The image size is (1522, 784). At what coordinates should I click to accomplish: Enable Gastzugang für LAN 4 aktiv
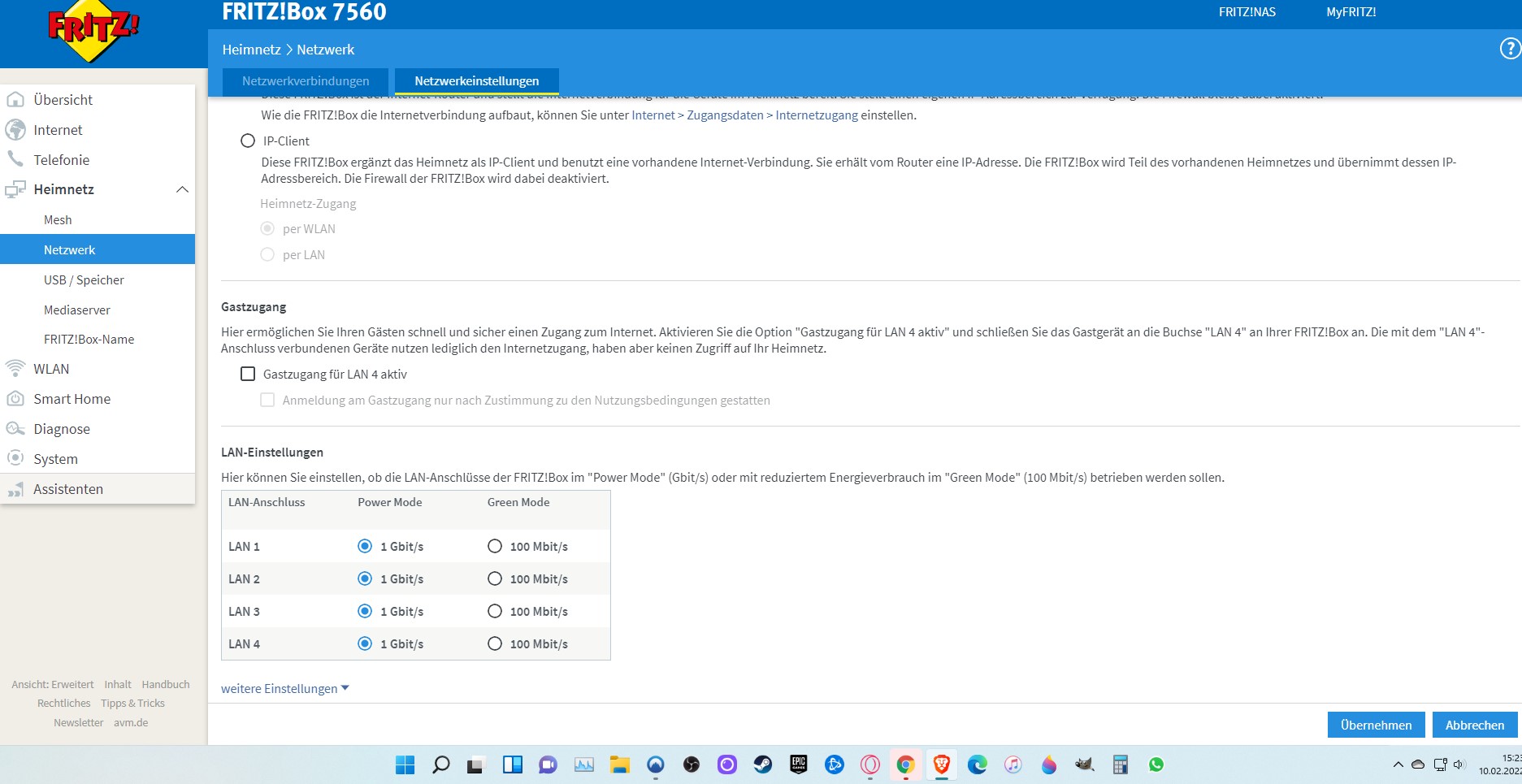tap(248, 374)
